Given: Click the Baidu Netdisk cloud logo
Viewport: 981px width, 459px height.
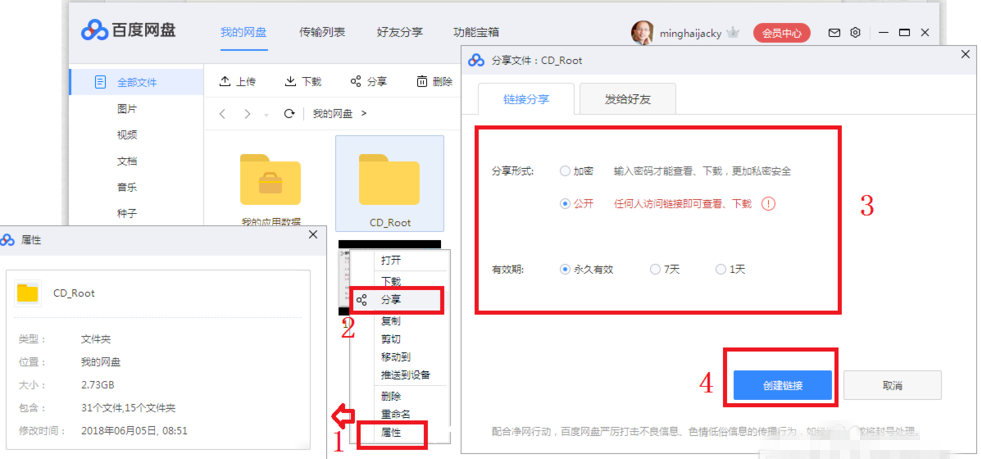Looking at the screenshot, I should coord(94,31).
